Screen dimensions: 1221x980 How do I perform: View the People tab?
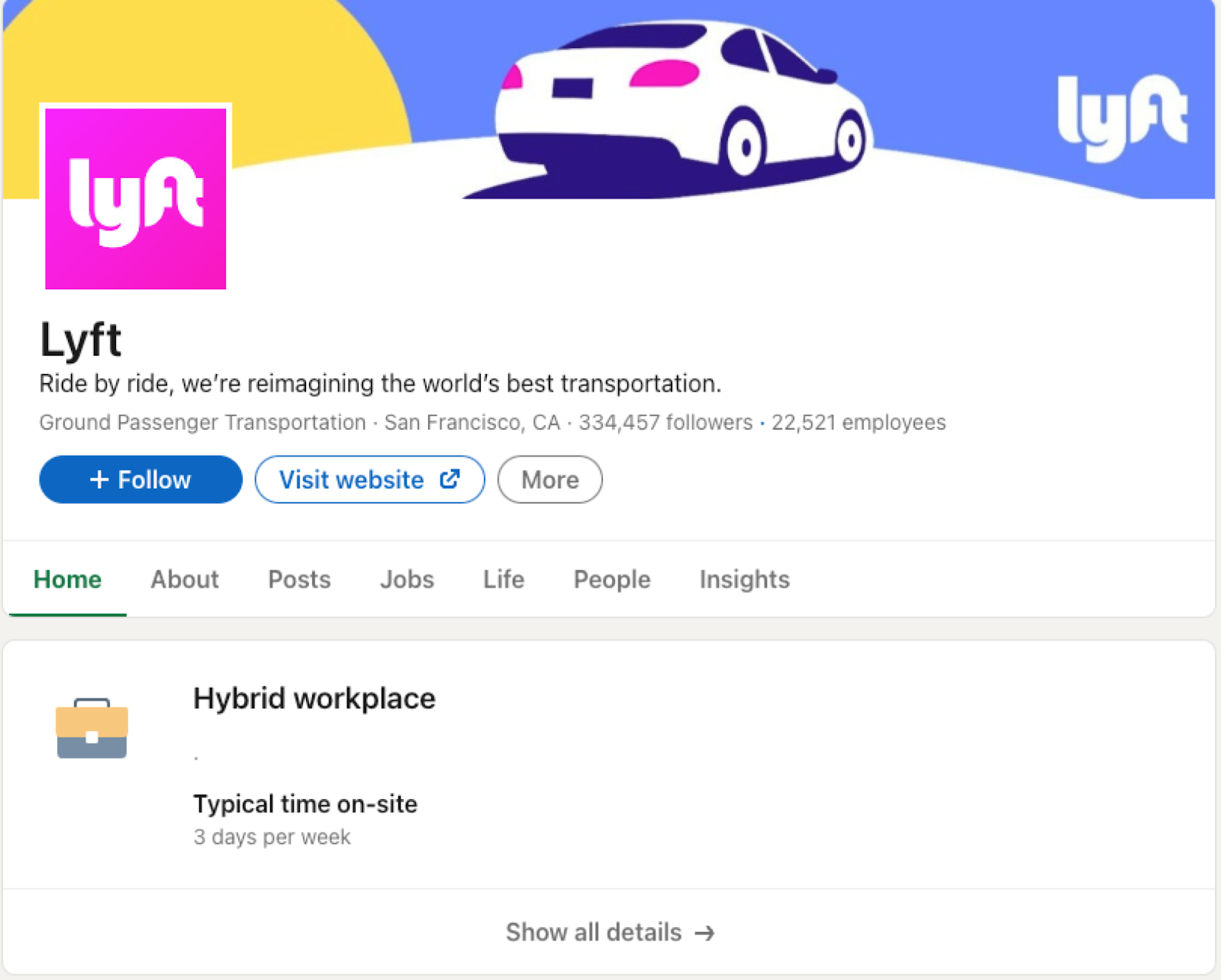[612, 579]
